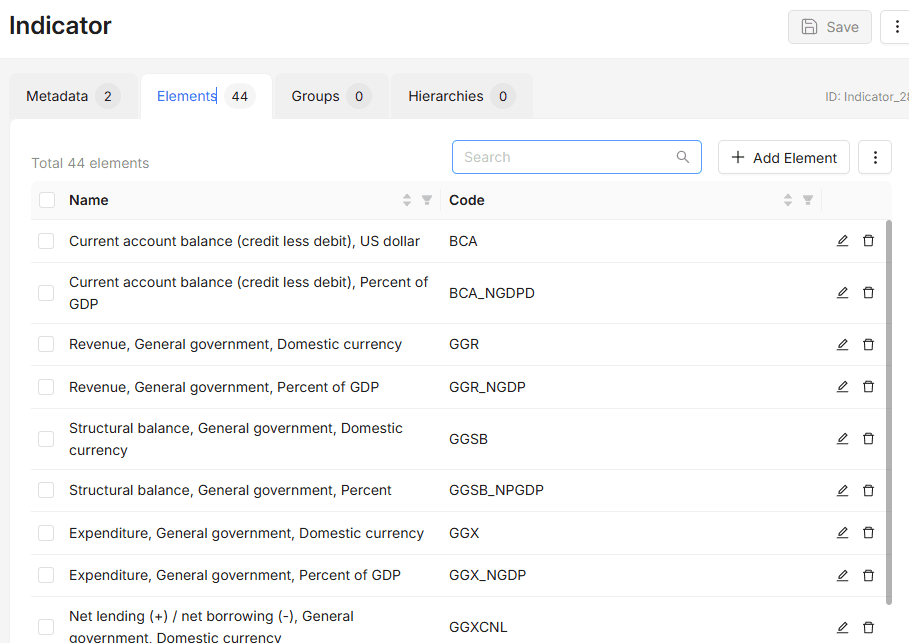Sort the table by Code
Screen dimensions: 909x643
[788, 200]
